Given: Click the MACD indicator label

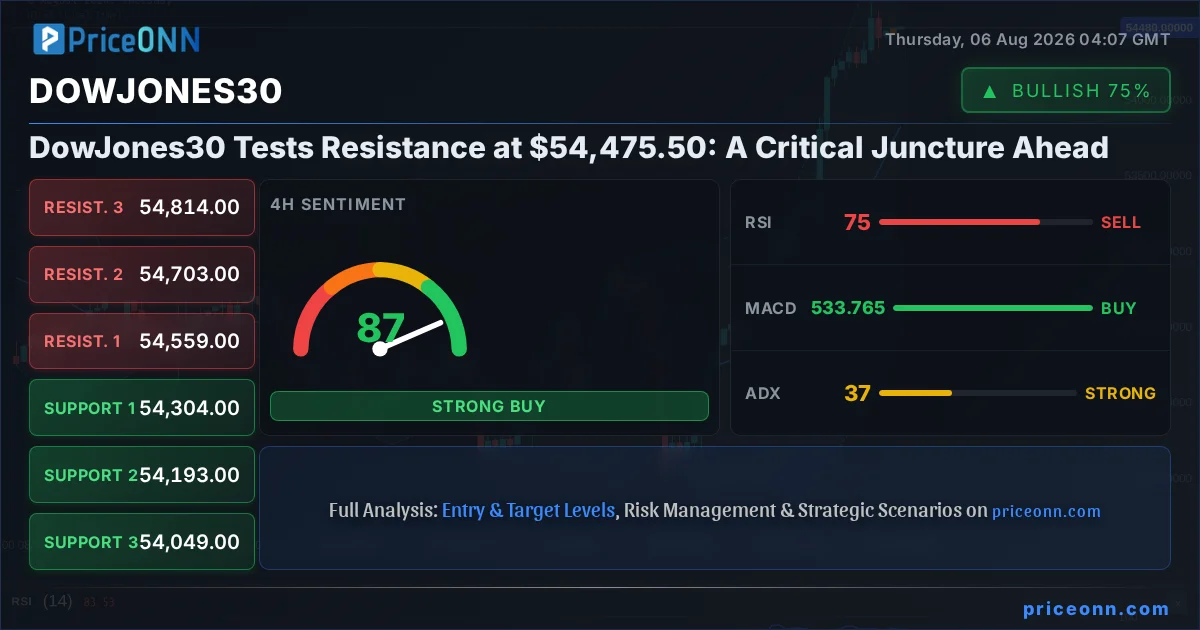Looking at the screenshot, I should point(771,308).
